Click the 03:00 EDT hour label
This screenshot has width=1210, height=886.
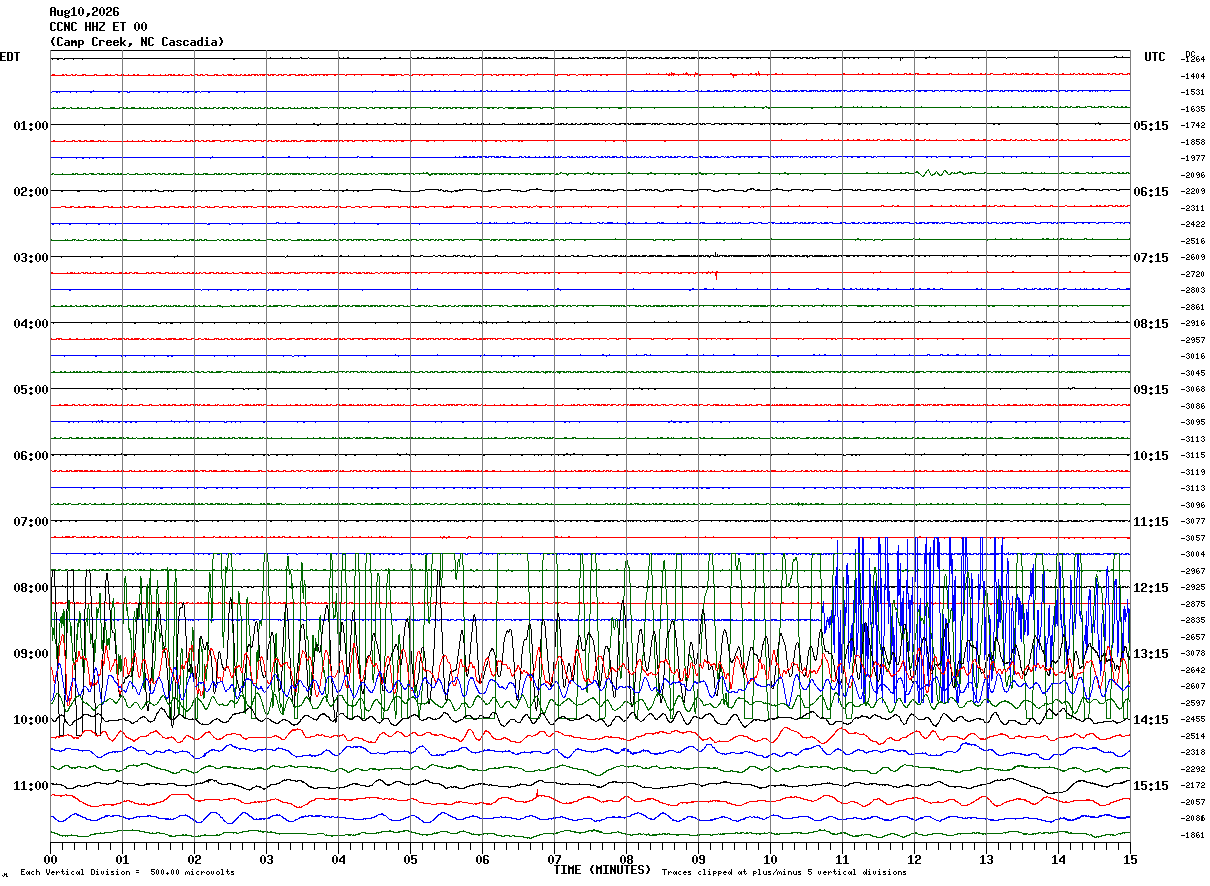pos(31,258)
